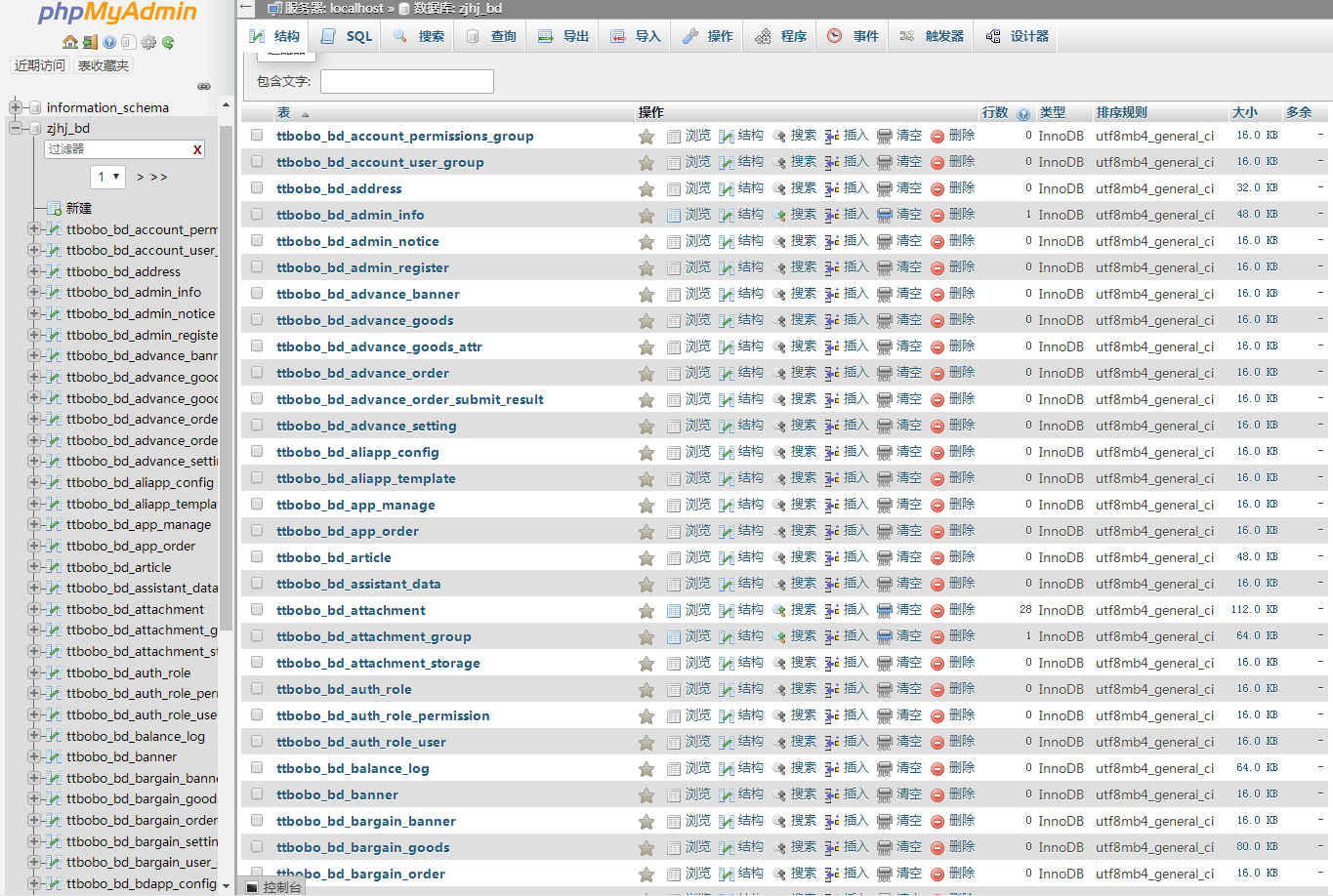Go to next page with single > link

coord(141,177)
